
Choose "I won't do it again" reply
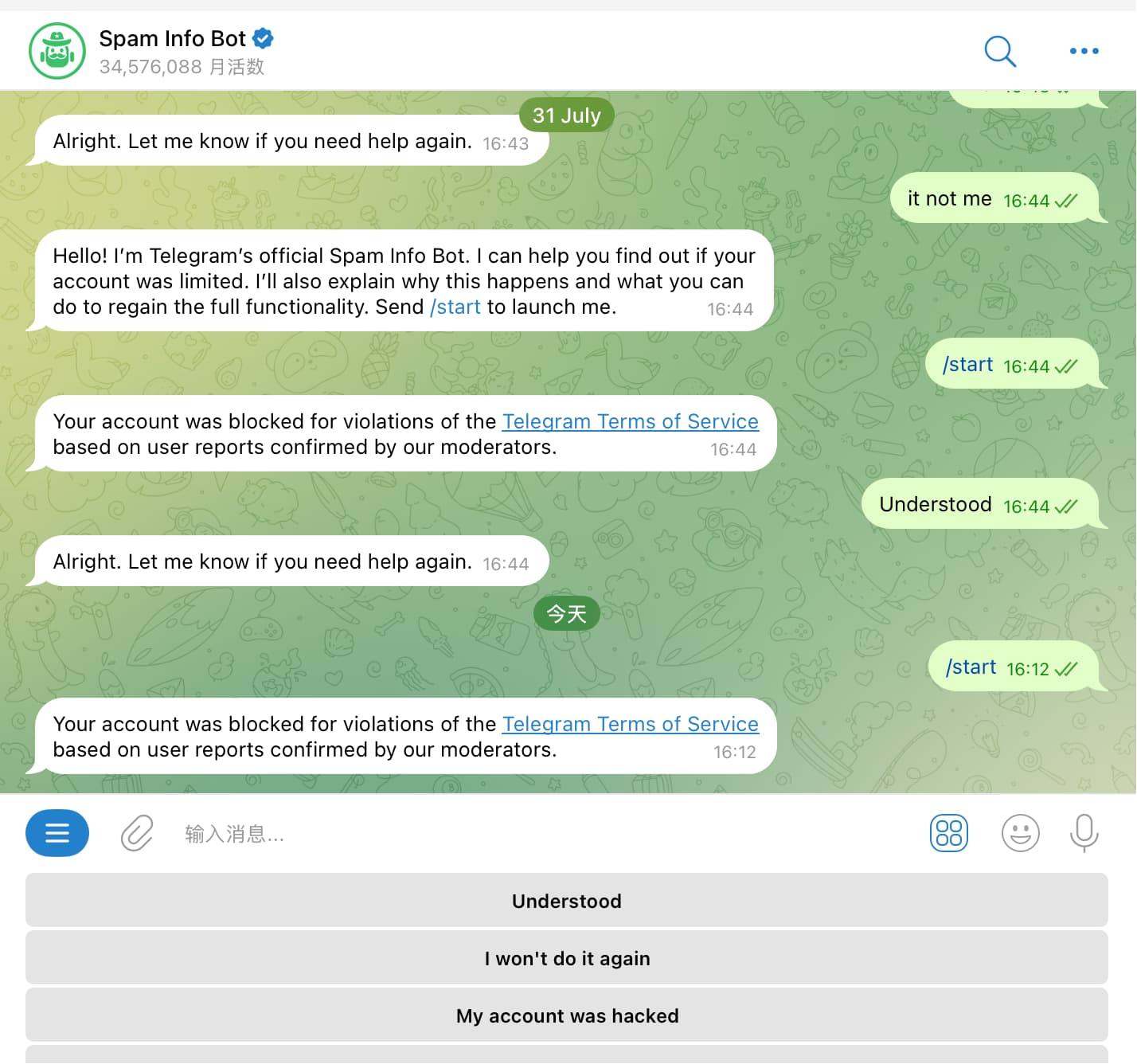point(567,958)
